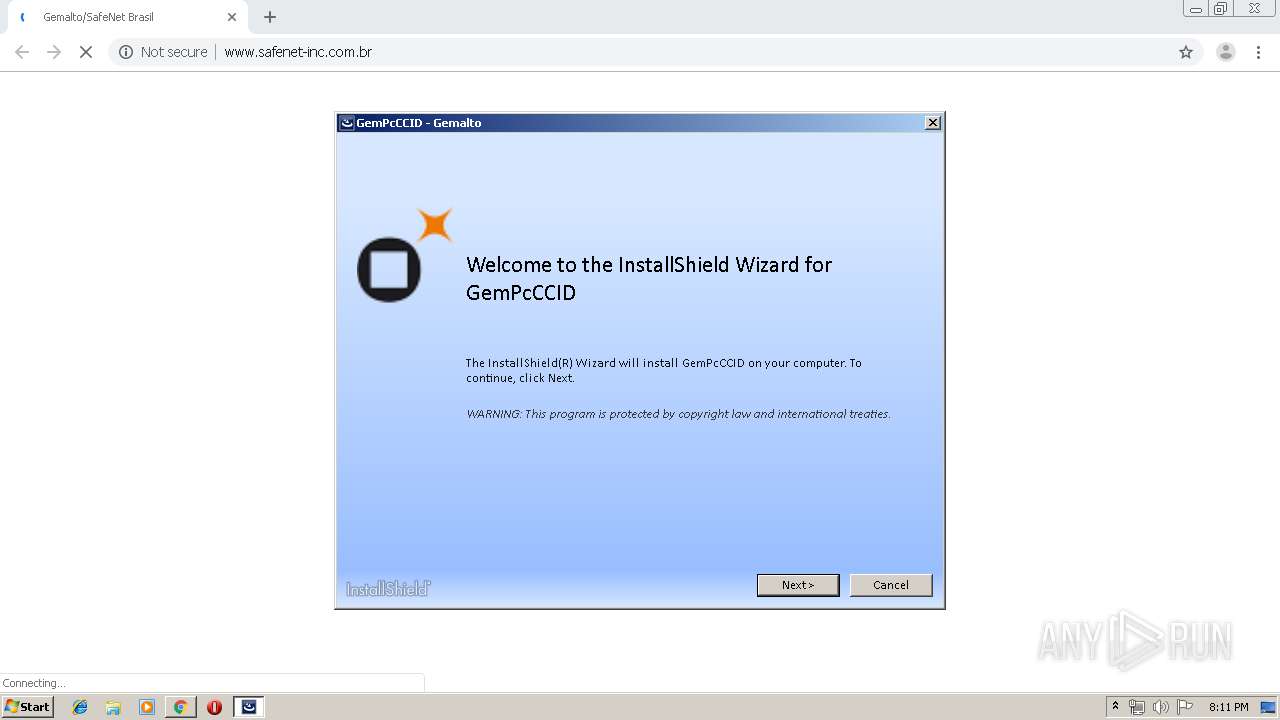
Task: Open the Opera icon in taskbar
Action: 214,707
